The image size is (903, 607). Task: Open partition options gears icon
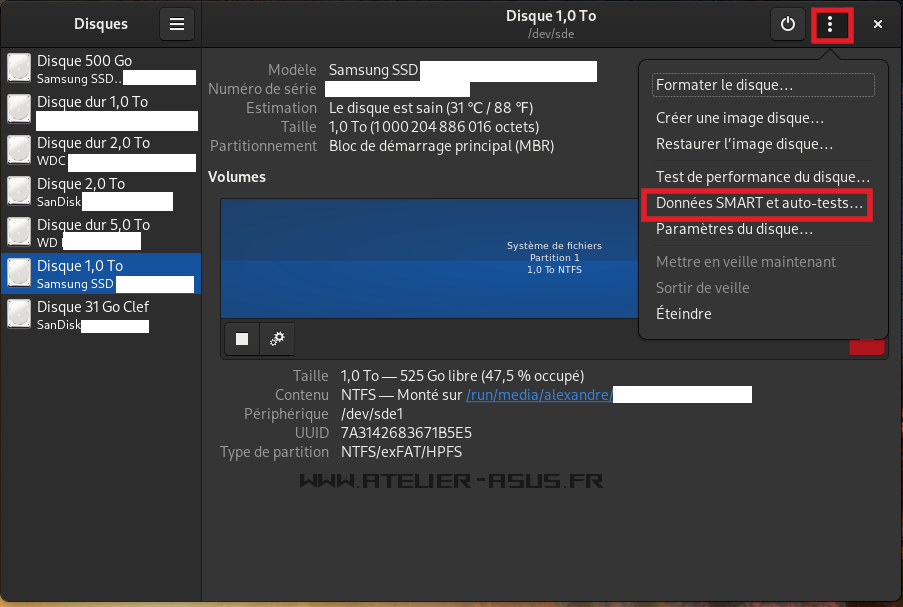point(277,339)
